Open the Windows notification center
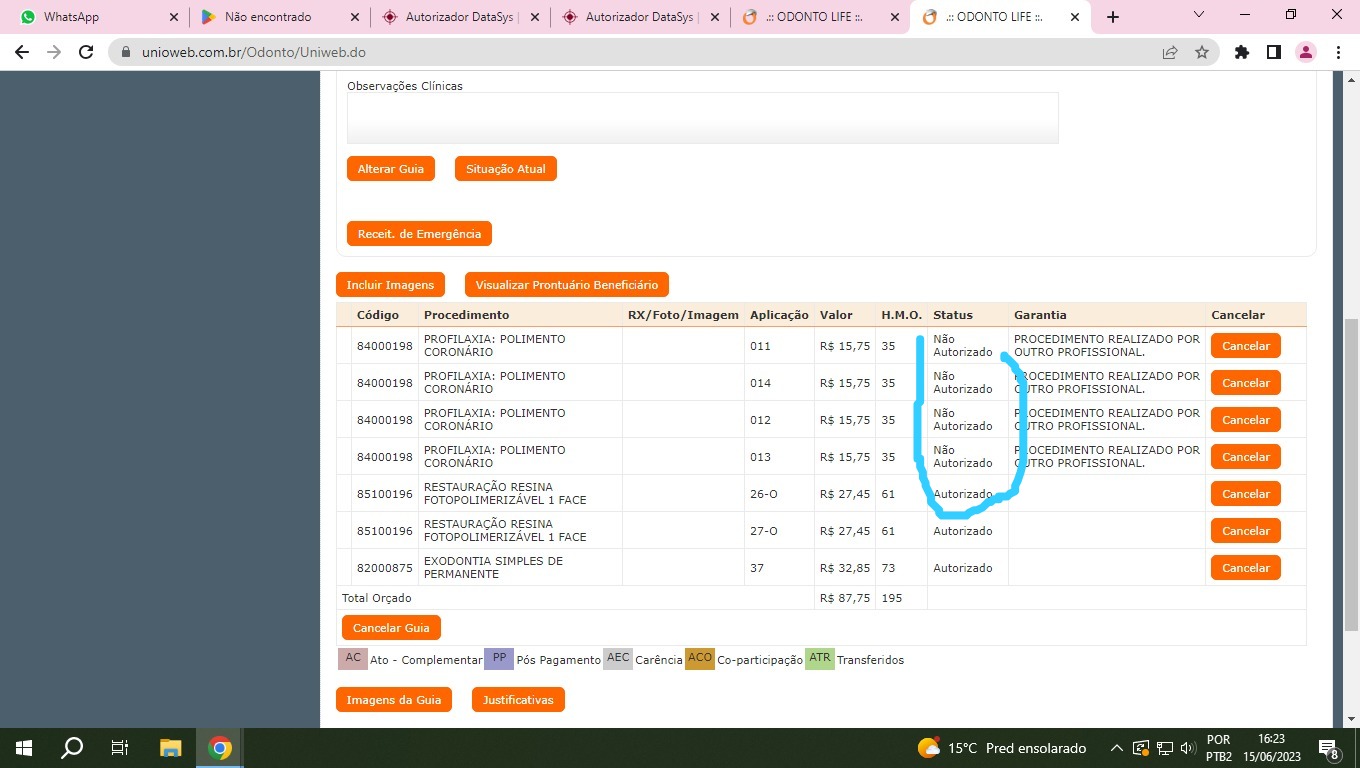The width and height of the screenshot is (1360, 768). (x=1329, y=748)
